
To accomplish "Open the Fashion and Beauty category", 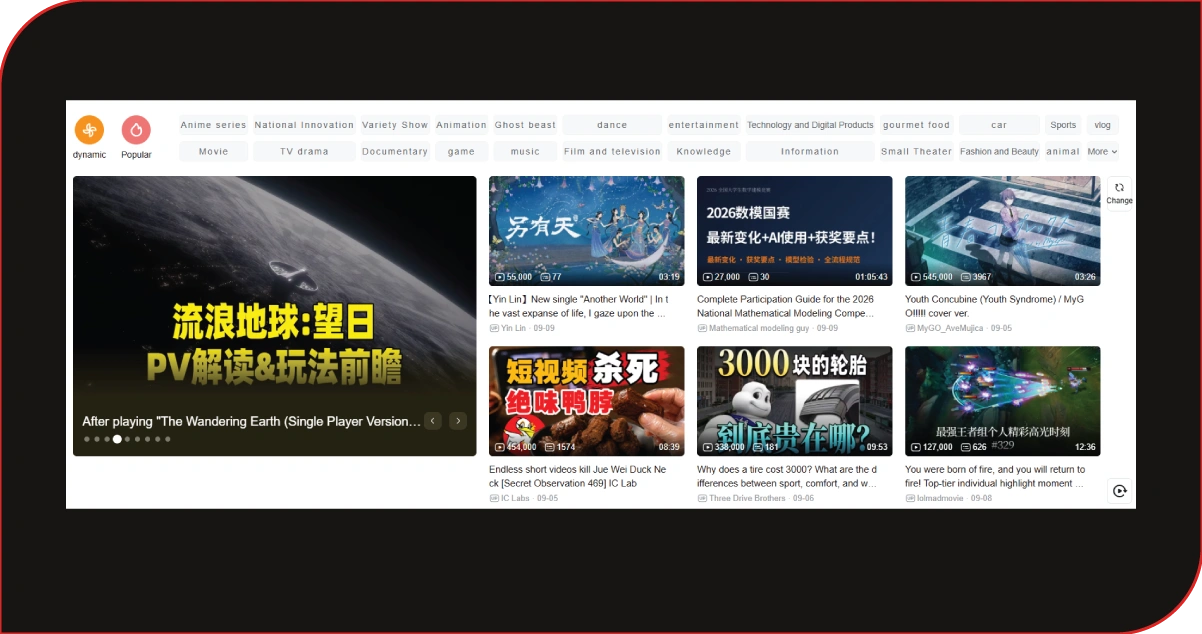I will point(999,152).
